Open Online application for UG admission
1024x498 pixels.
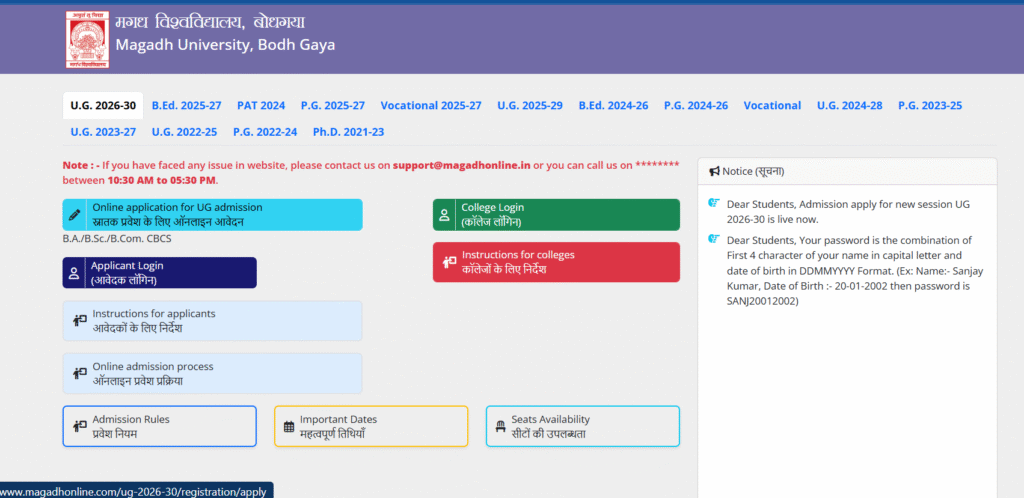click(x=212, y=215)
